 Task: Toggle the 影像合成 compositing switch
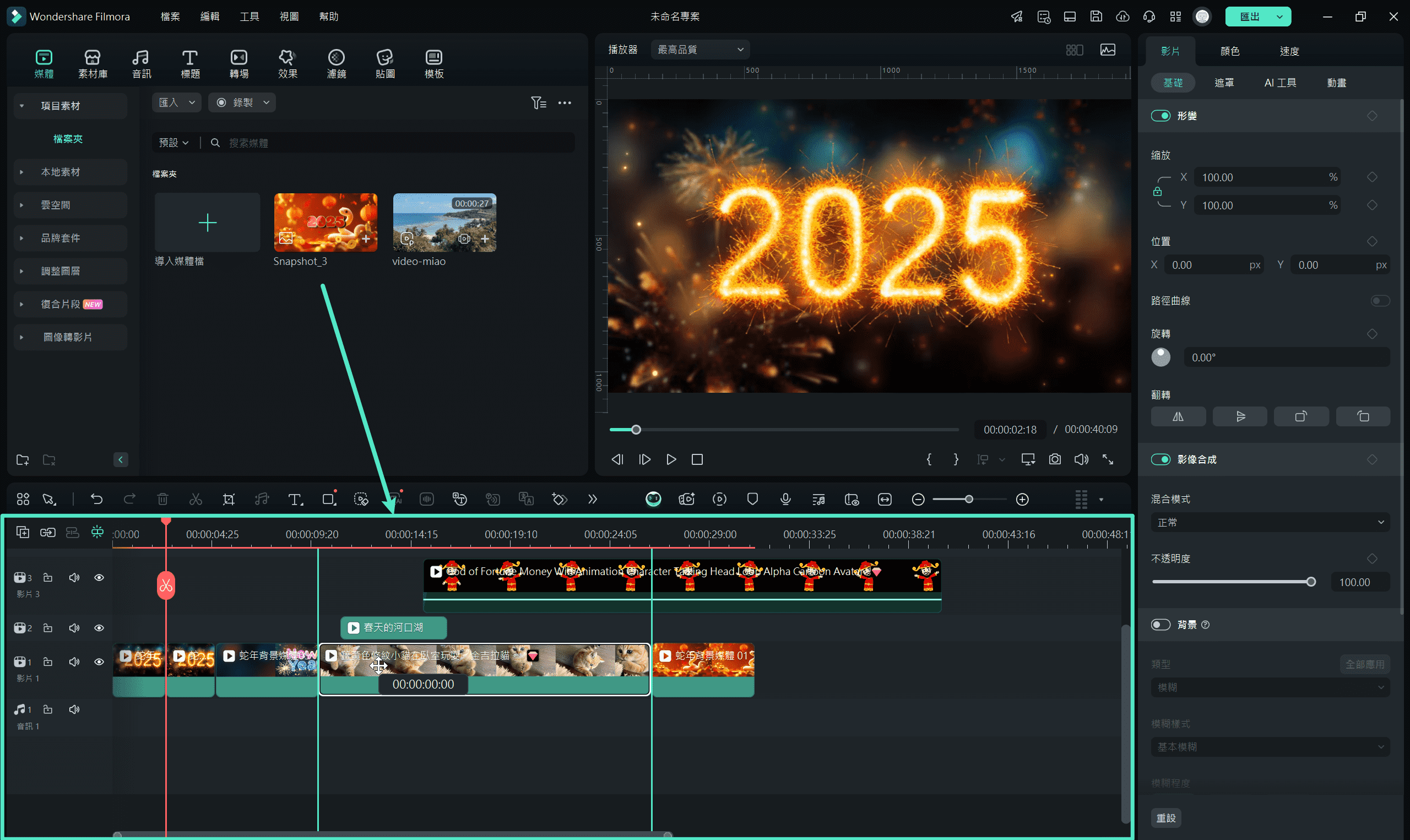pos(1160,459)
